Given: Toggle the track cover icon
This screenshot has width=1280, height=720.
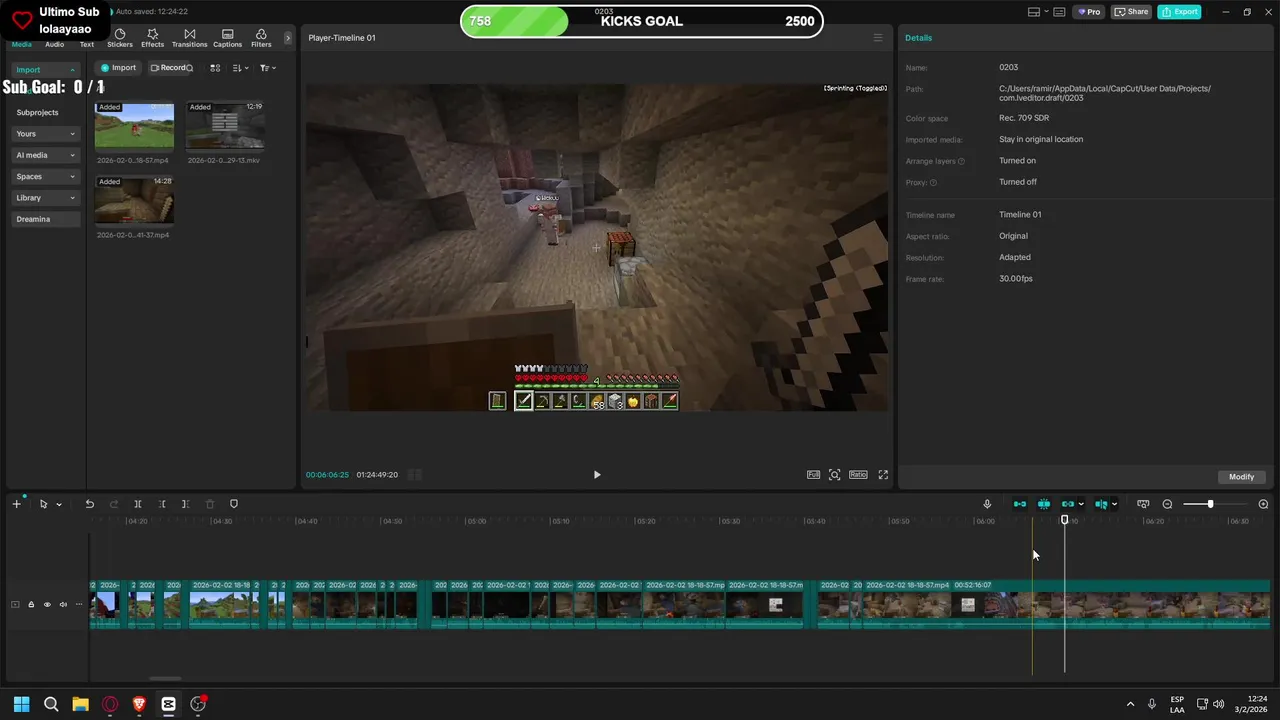Looking at the screenshot, I should (15, 604).
